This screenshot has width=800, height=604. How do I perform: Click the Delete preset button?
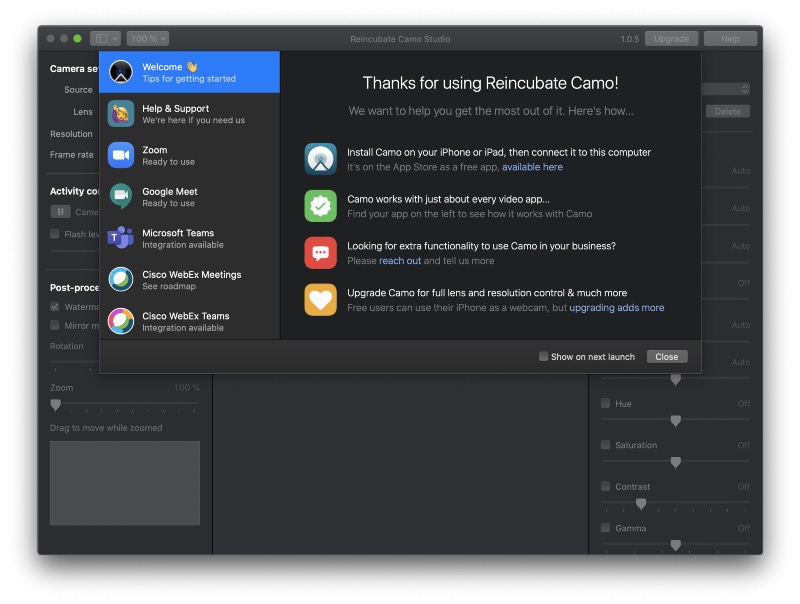[728, 111]
